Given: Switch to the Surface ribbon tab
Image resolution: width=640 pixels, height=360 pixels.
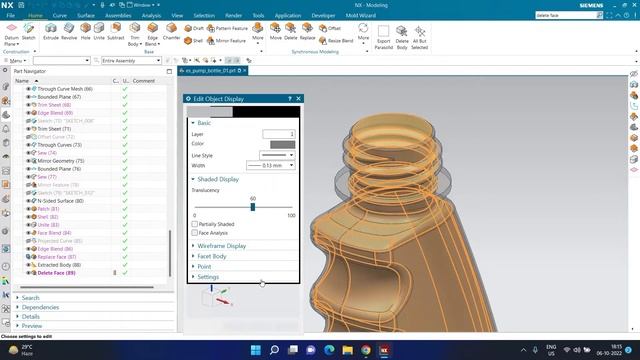Looking at the screenshot, I should [x=86, y=16].
